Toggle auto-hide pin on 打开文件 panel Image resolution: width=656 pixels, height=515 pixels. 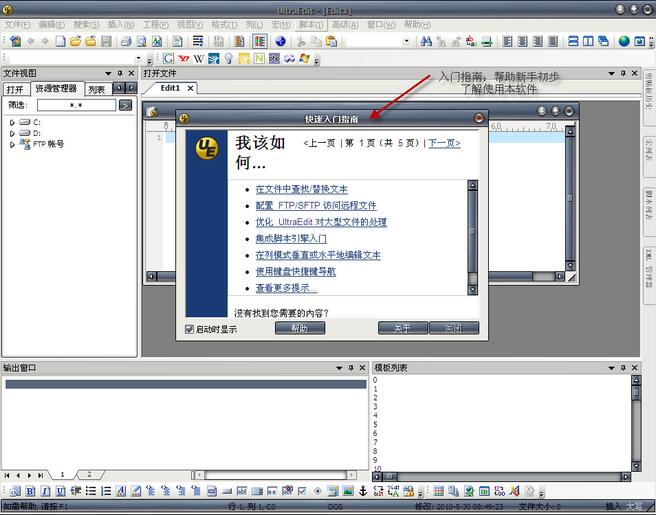coord(623,73)
